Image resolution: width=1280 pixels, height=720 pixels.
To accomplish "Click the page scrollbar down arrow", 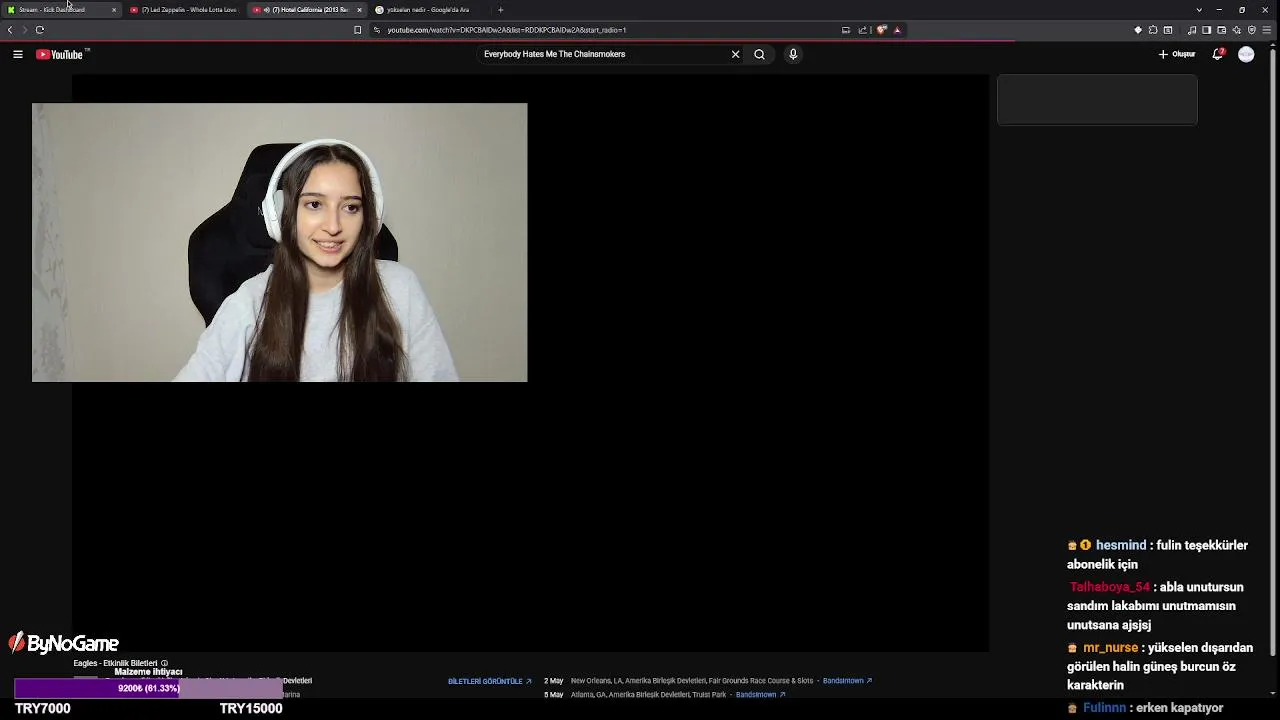I will (1273, 693).
